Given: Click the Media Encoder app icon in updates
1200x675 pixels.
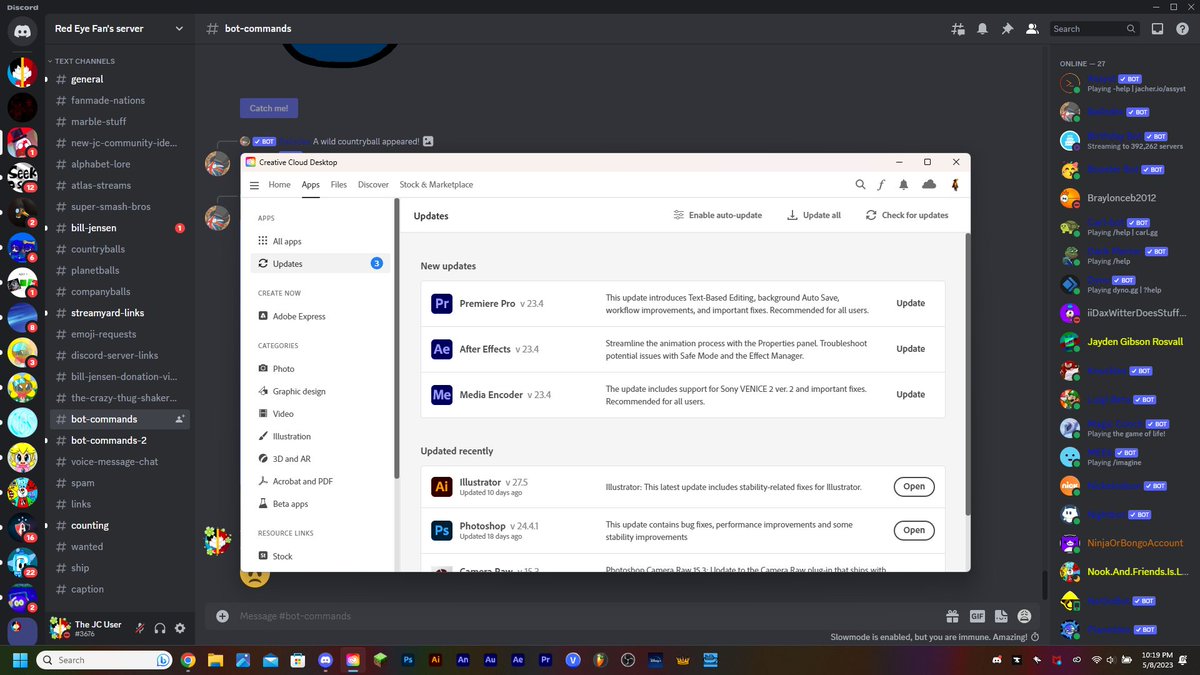Looking at the screenshot, I should coord(442,394).
